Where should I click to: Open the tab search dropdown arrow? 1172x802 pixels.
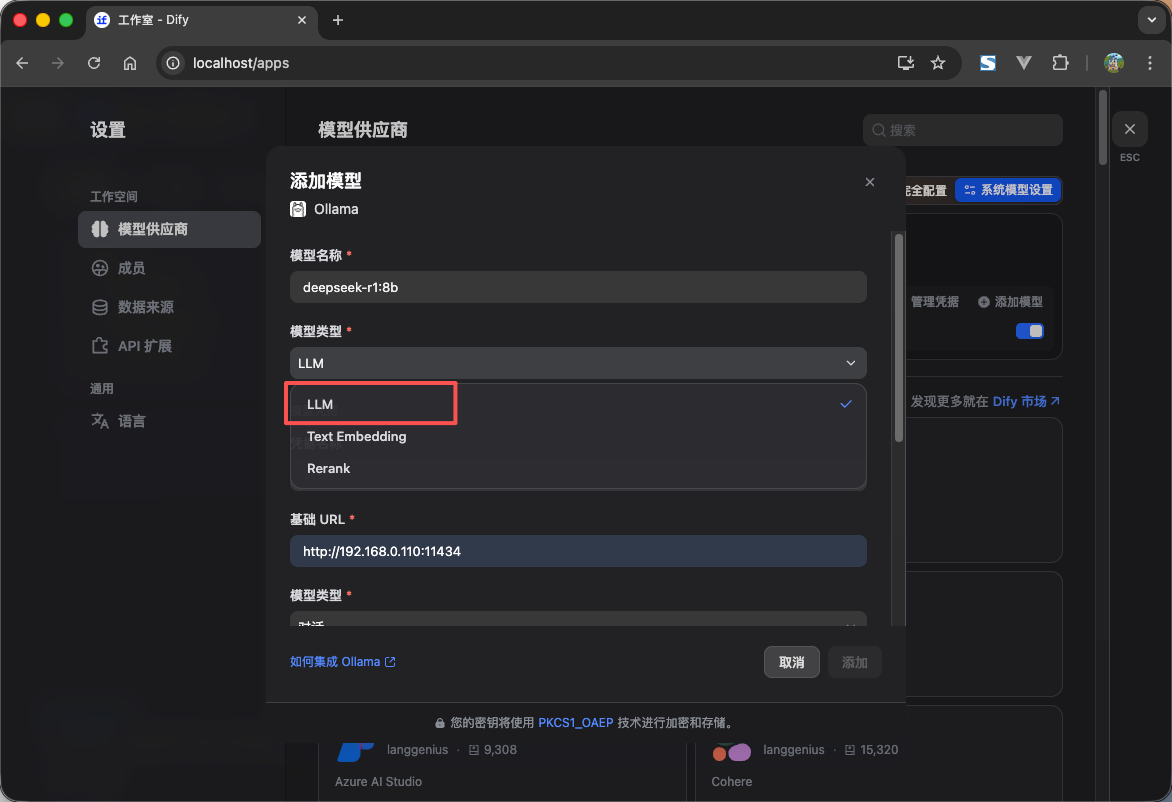tap(1151, 20)
